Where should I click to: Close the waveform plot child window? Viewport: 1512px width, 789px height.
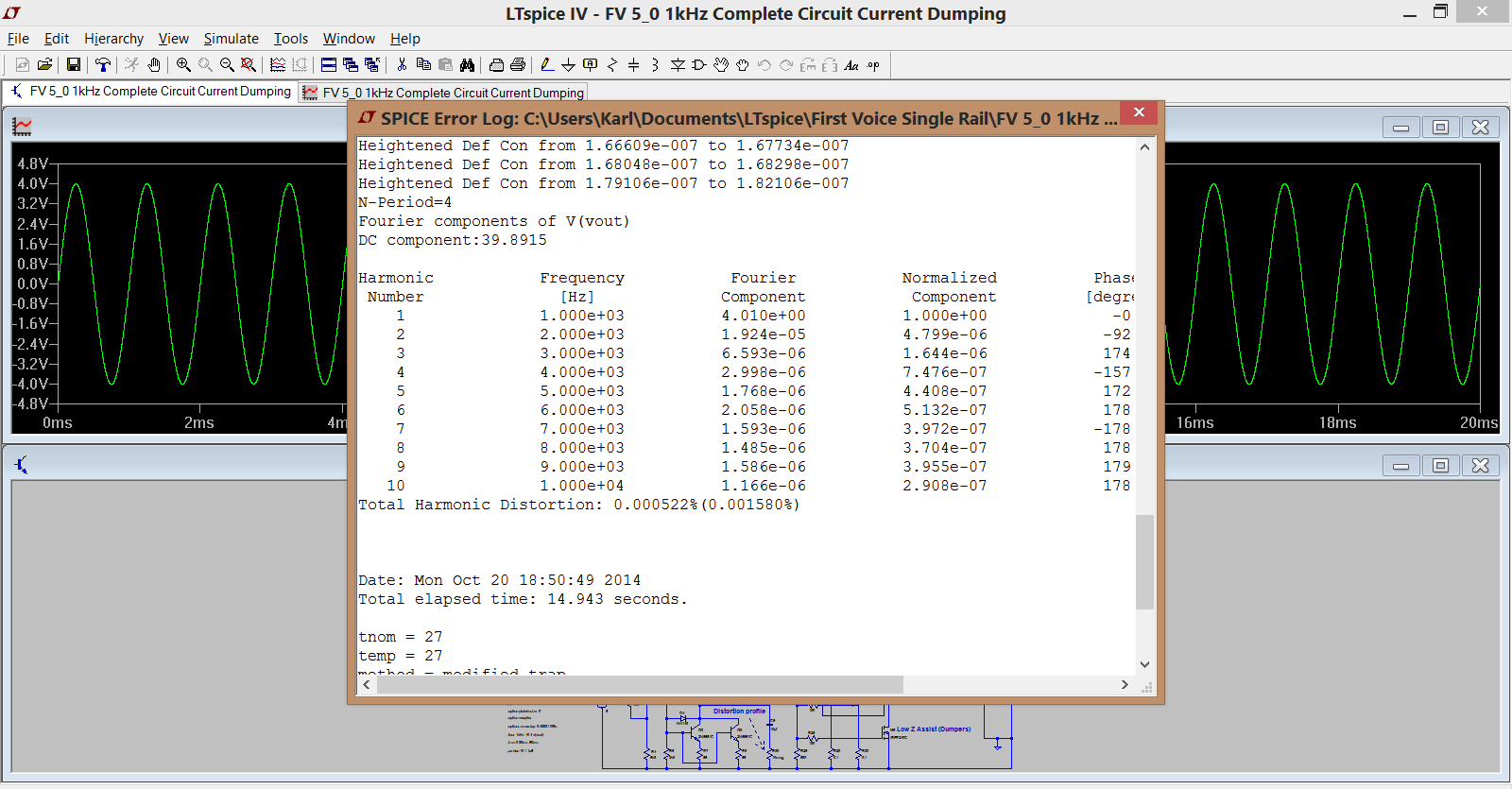(x=1480, y=127)
